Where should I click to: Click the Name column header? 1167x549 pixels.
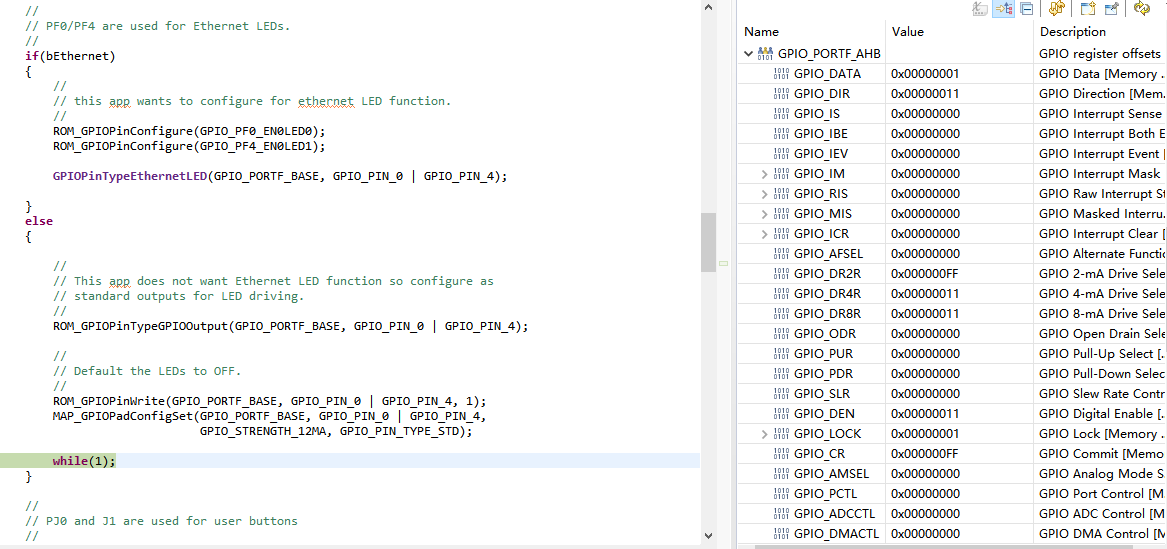pos(811,32)
